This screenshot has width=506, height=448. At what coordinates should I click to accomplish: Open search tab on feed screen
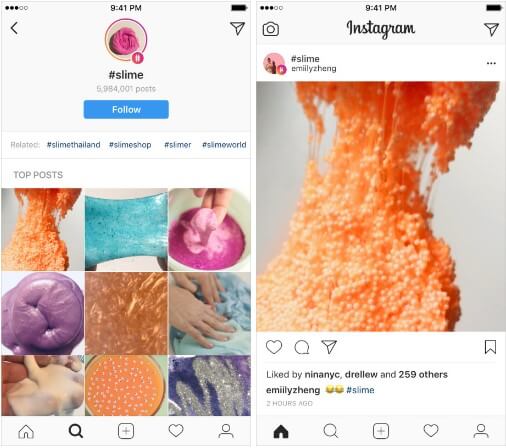point(331,431)
